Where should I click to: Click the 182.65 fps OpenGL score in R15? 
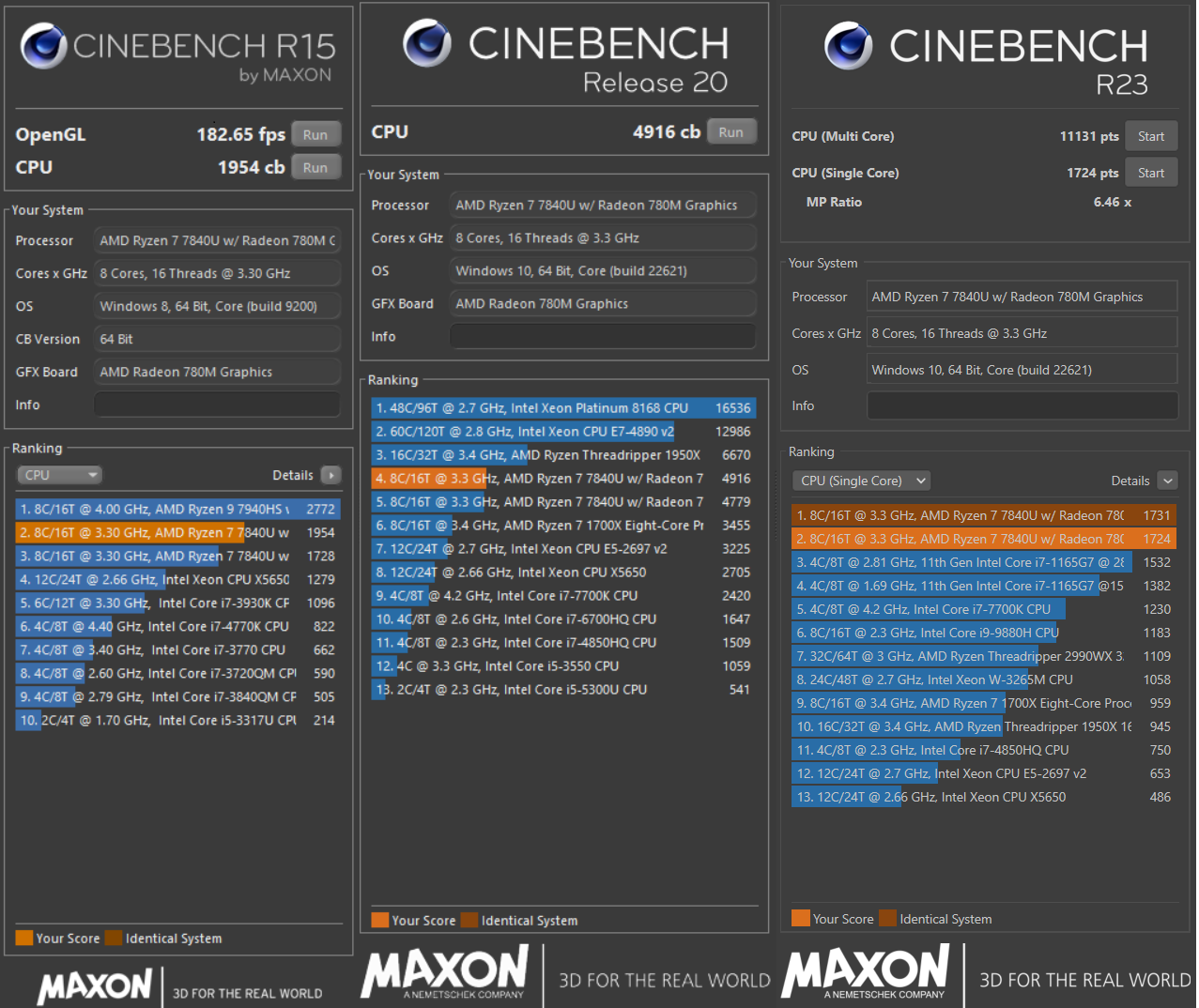240,134
